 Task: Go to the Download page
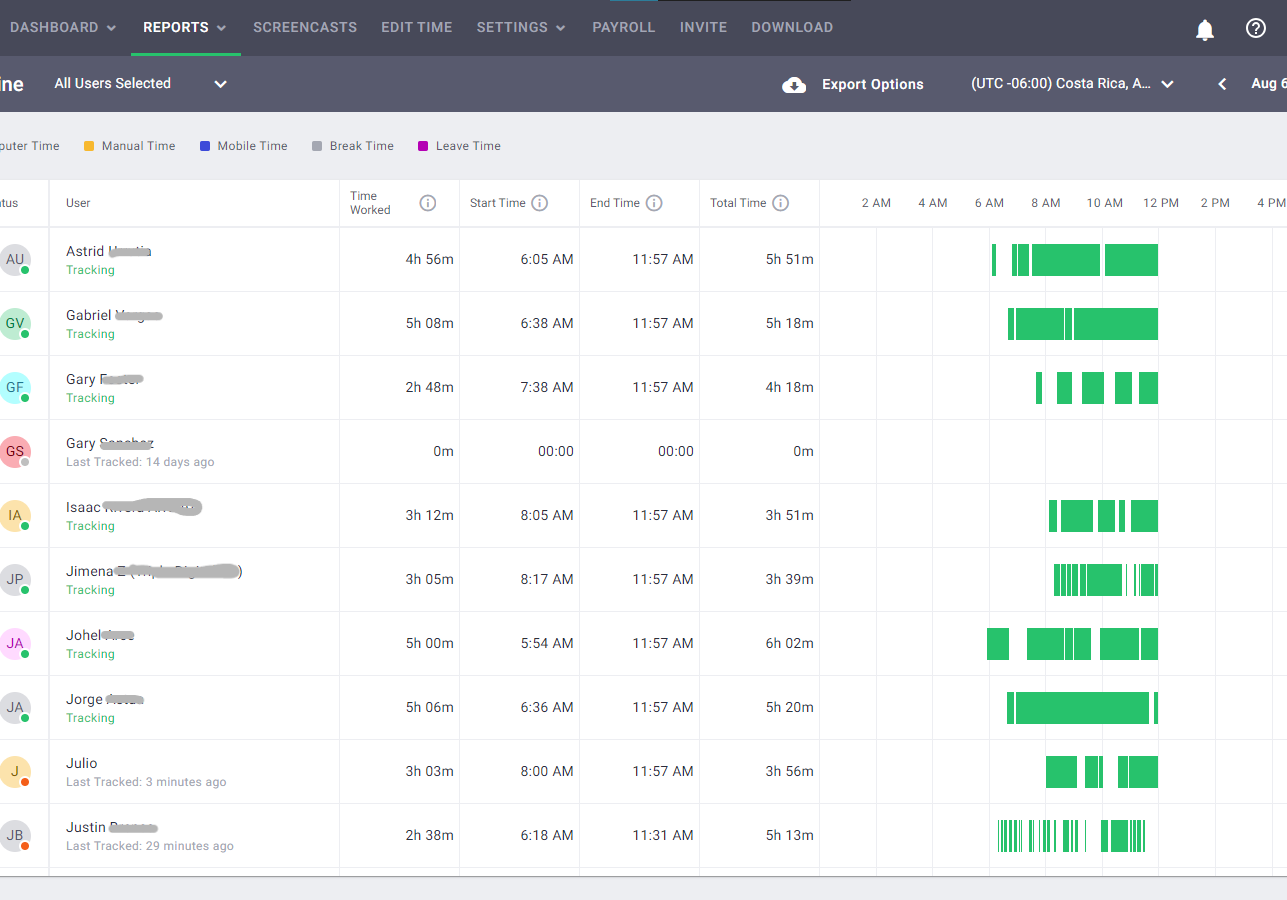pos(792,28)
